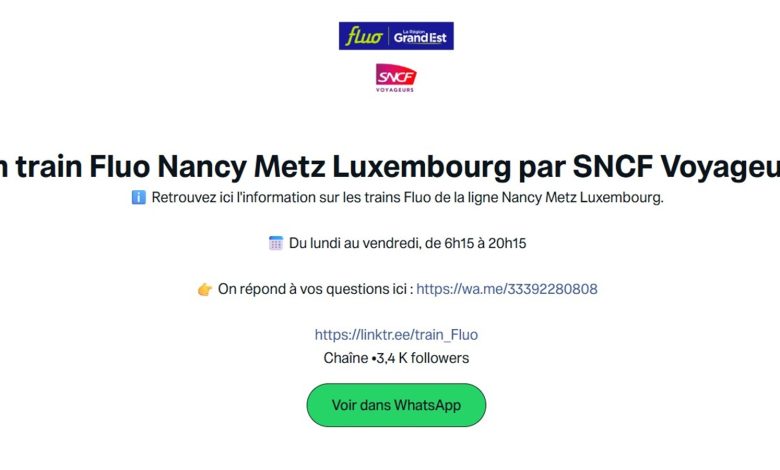Image resolution: width=780 pixels, height=470 pixels.
Task: Click the SNCF Voyageurs logo
Action: coord(395,78)
